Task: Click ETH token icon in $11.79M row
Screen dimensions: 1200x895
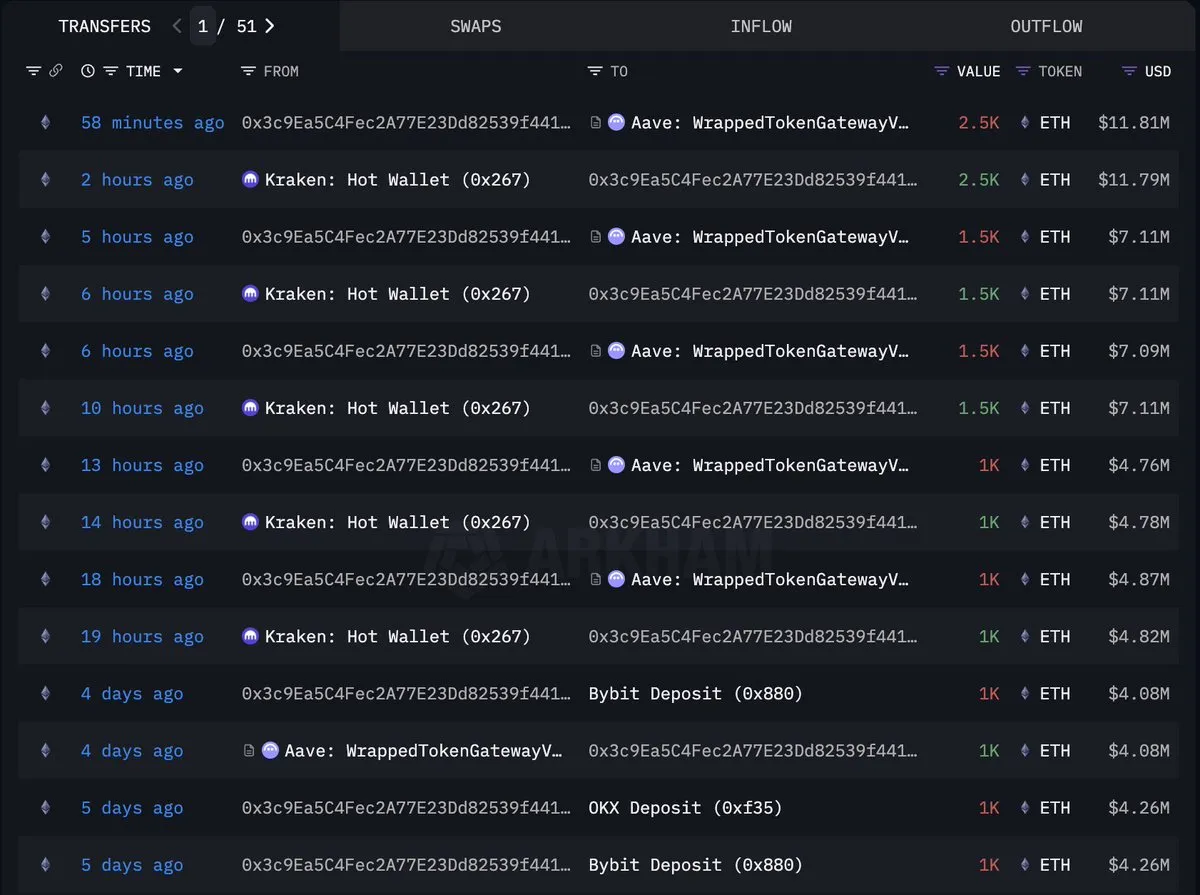Action: tap(1024, 180)
